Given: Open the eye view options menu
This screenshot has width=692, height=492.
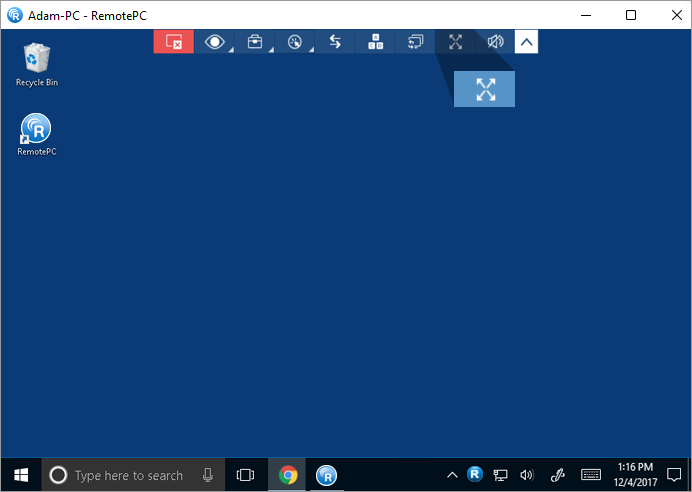Looking at the screenshot, I should [x=214, y=42].
